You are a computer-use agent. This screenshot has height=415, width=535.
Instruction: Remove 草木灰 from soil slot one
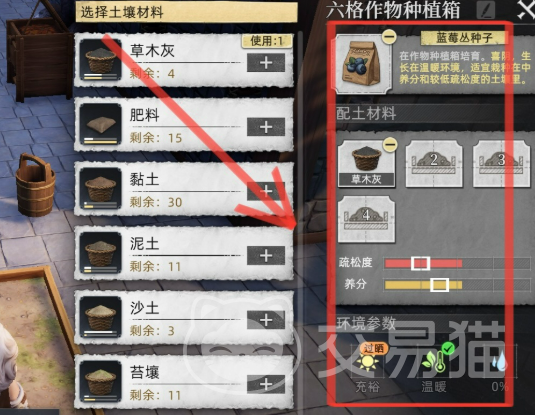(x=390, y=145)
